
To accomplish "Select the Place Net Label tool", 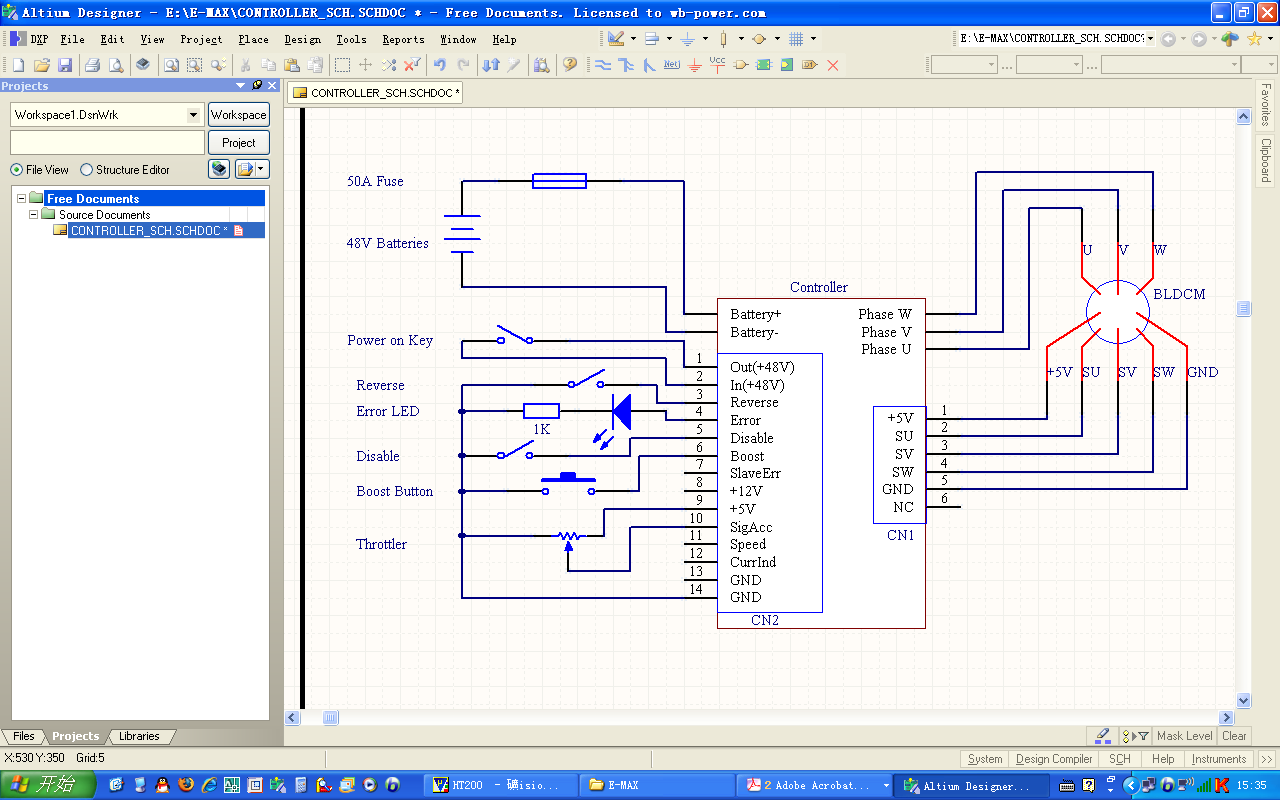I will pos(672,65).
